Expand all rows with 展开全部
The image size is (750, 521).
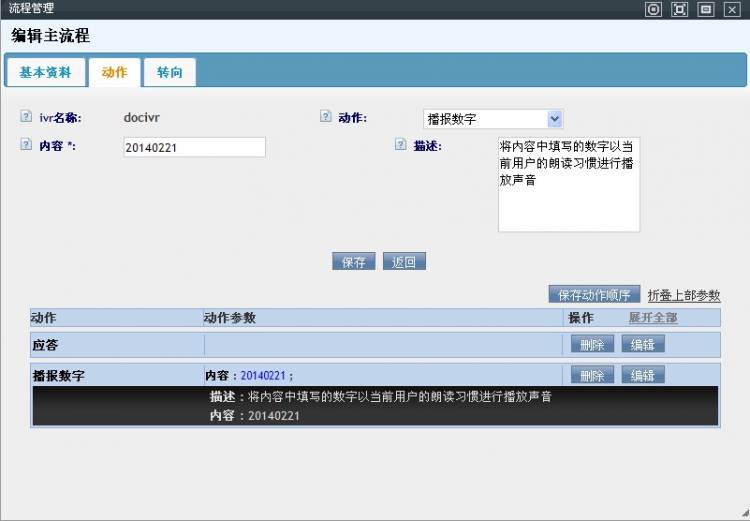(x=653, y=318)
